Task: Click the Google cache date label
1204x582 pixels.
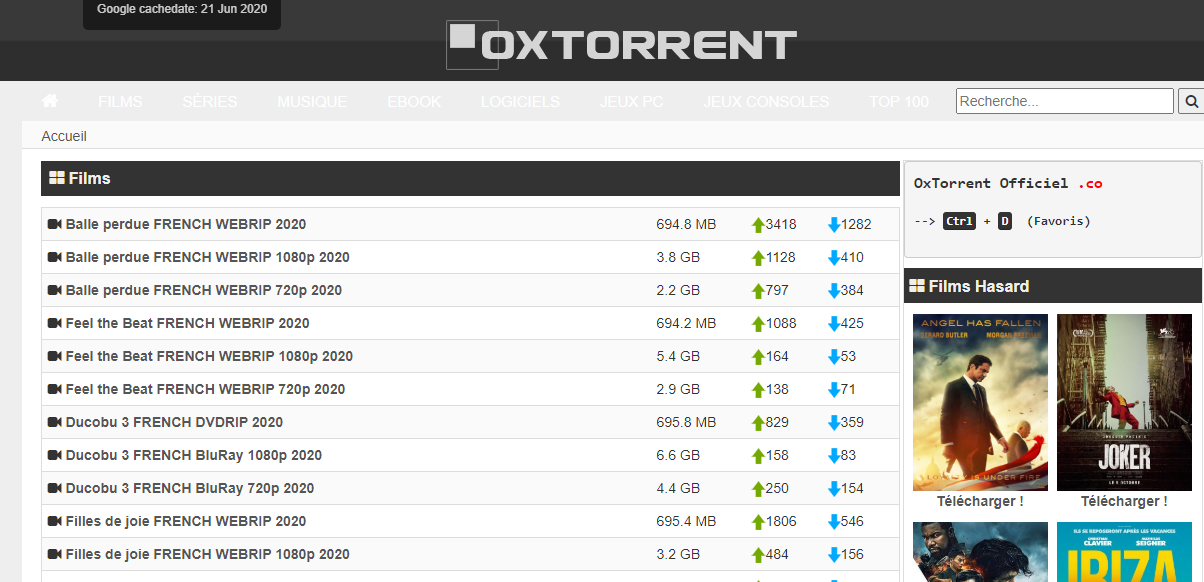Action: point(182,9)
